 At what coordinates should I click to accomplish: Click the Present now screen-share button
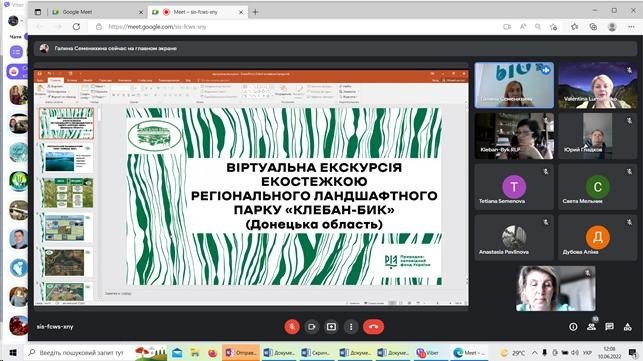click(331, 327)
